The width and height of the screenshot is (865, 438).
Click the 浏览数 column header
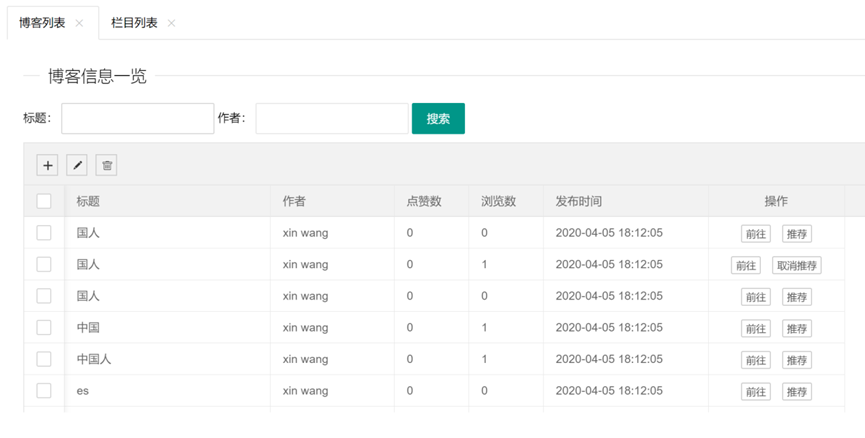[x=498, y=201]
